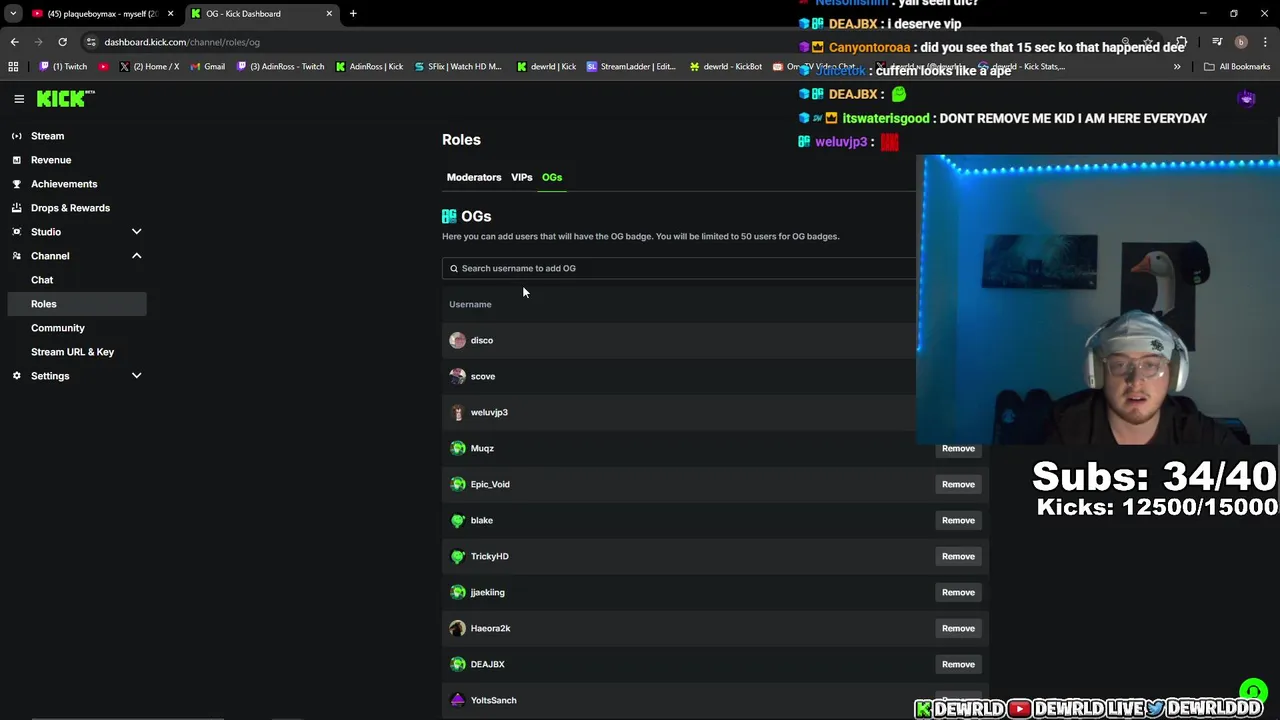Screen dimensions: 1280x720
Task: Open the Twitch bookmark
Action: [x=63, y=67]
